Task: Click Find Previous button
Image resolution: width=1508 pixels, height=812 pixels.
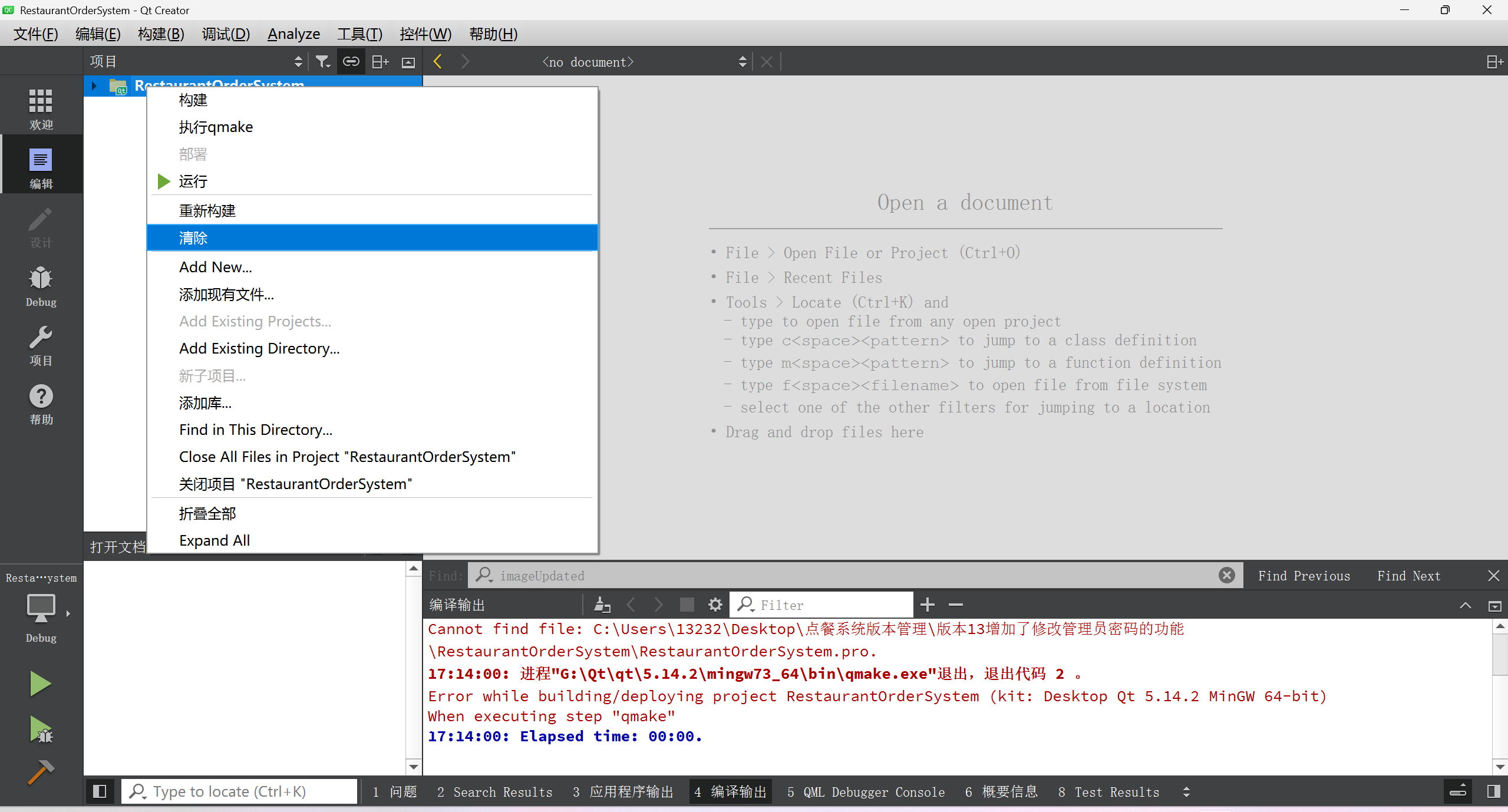Action: [x=1304, y=576]
